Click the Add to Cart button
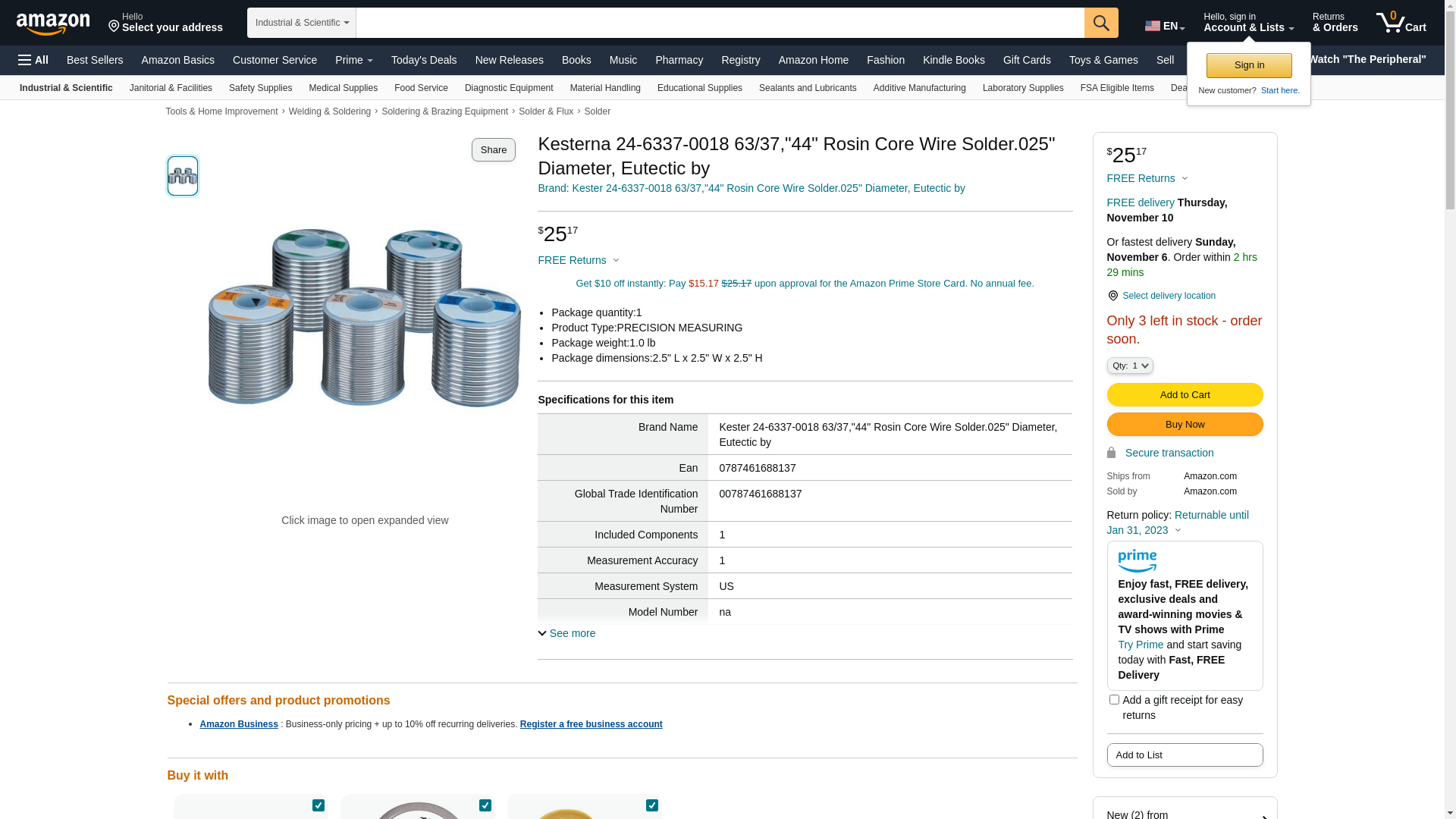The height and width of the screenshot is (819, 1456). click(x=1185, y=394)
